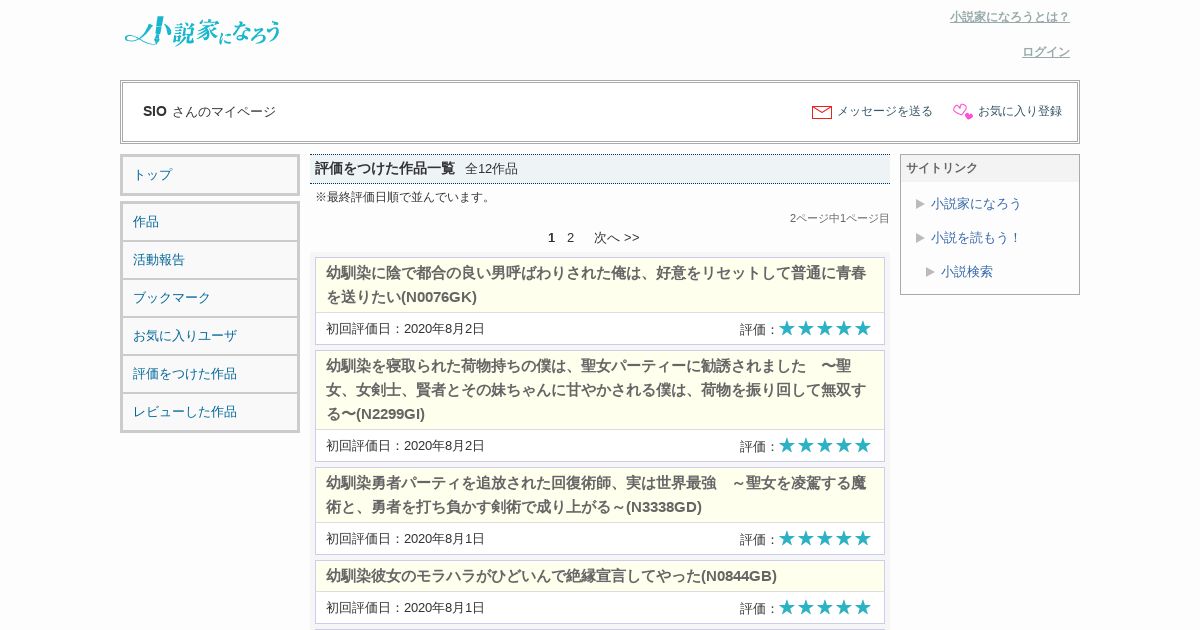
Task: Open トップ in the sidebar menu
Action: tap(210, 175)
